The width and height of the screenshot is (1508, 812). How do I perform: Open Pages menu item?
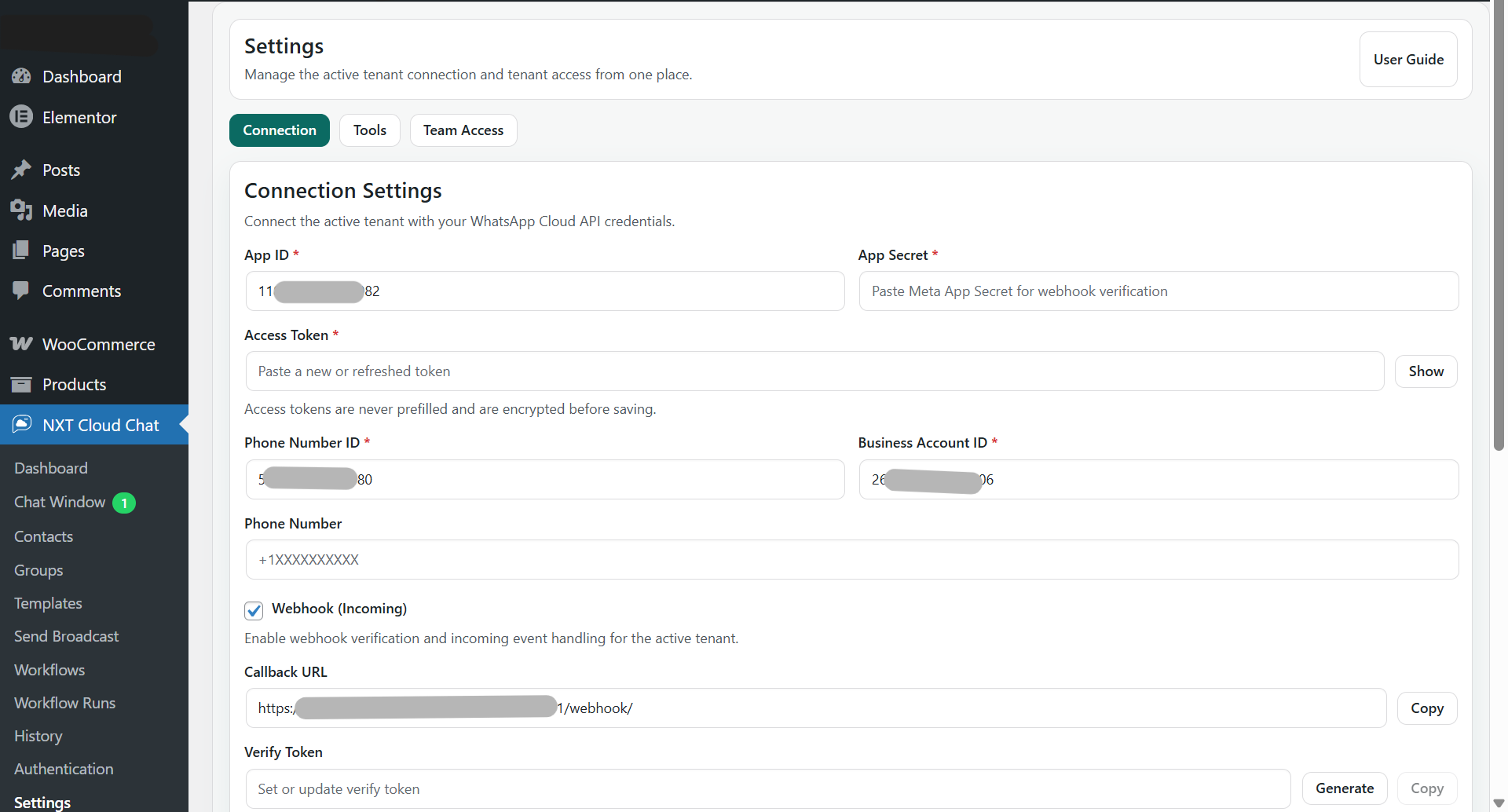tap(94, 251)
